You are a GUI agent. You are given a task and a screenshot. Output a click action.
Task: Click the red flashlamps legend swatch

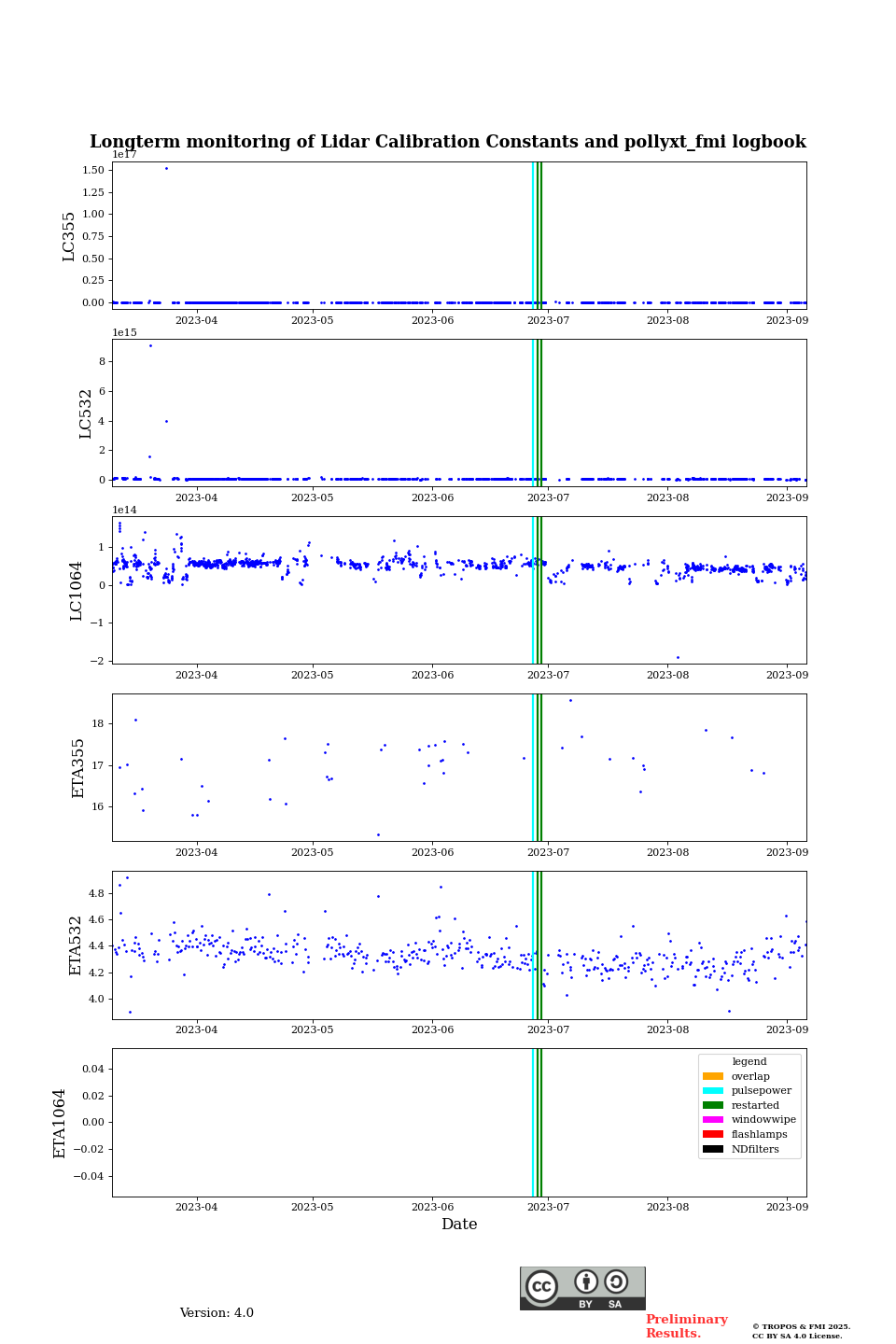[713, 1135]
